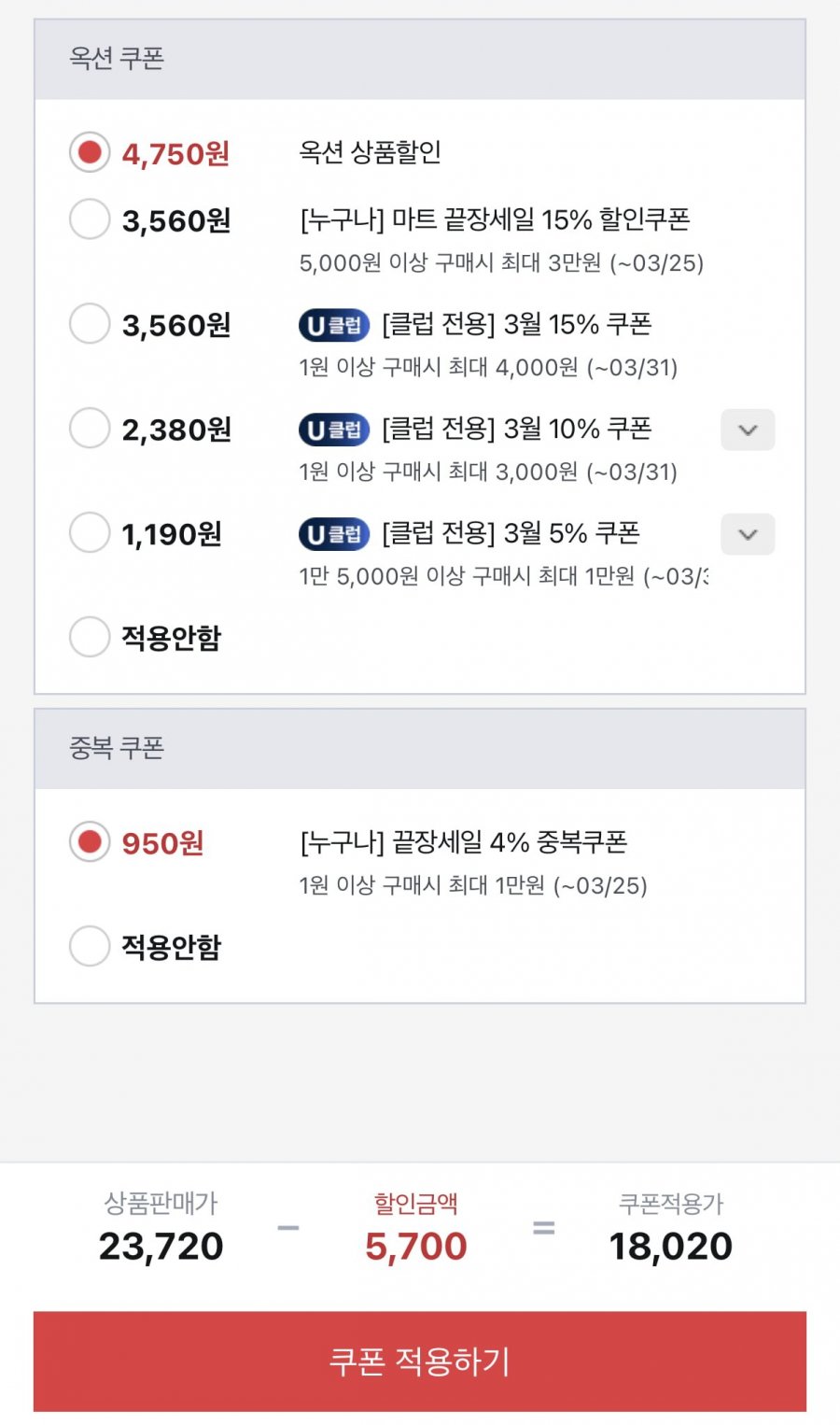
Task: Select the 클럽 전용 3월 15% coupon radio
Action: click(90, 324)
